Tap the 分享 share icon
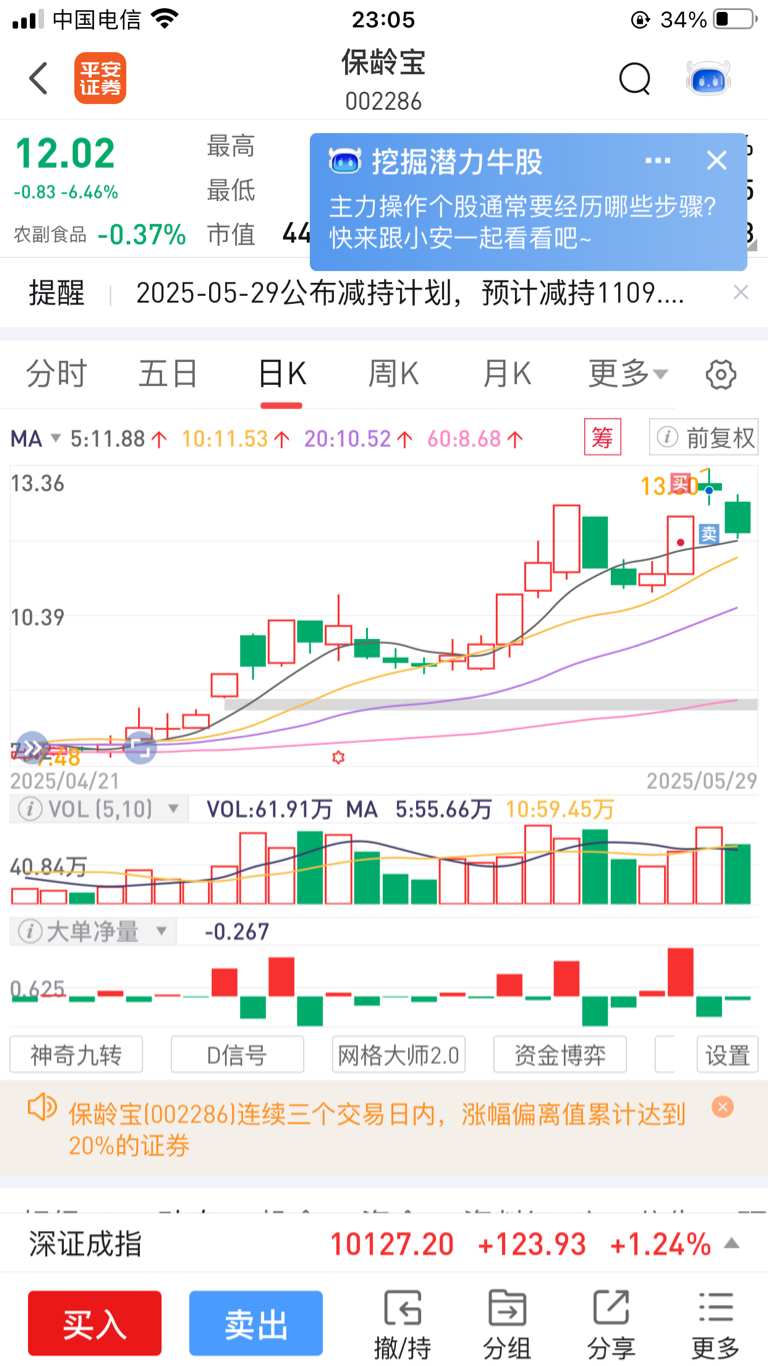This screenshot has height=1366, width=768. pyautogui.click(x=611, y=1324)
